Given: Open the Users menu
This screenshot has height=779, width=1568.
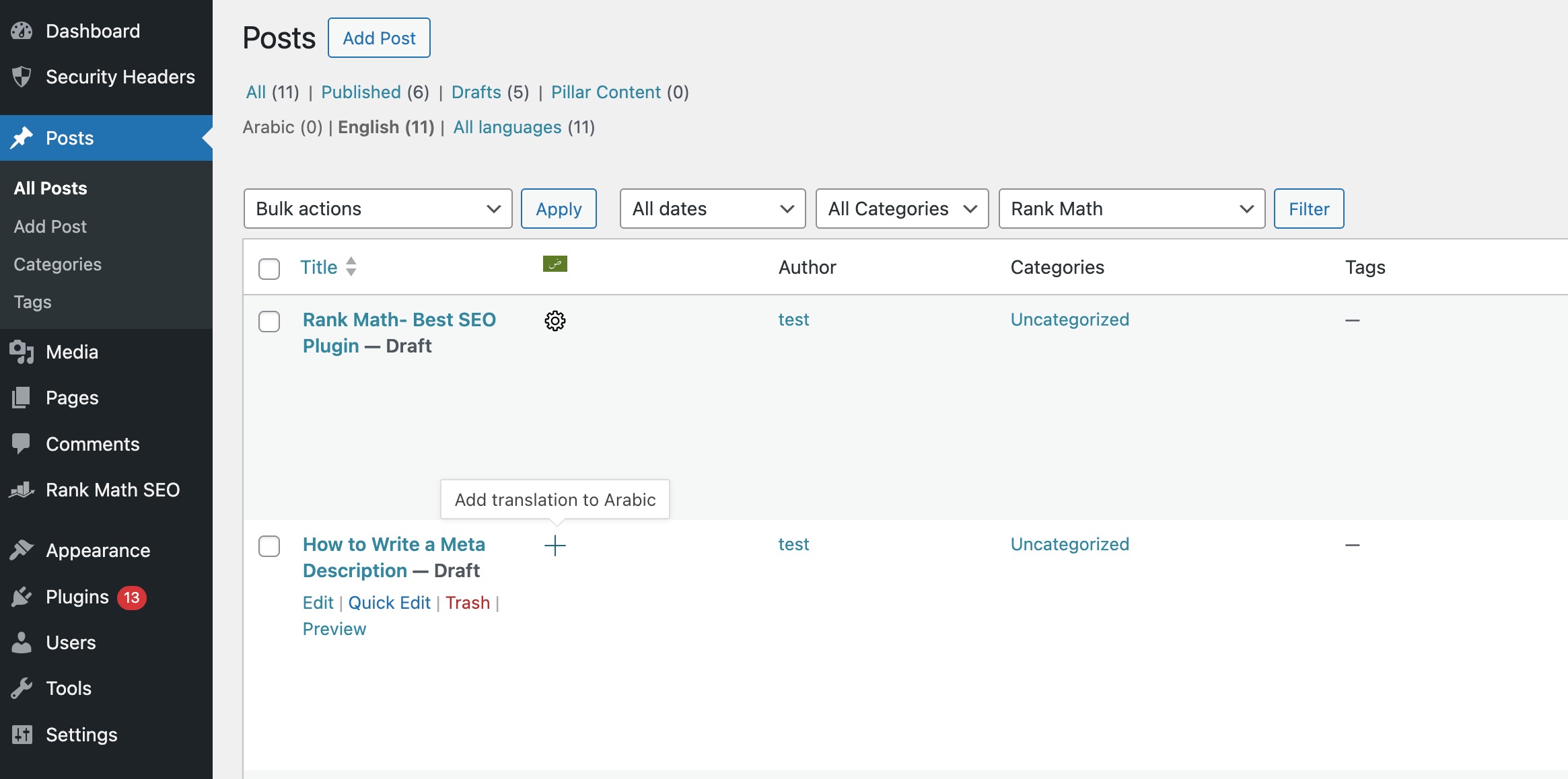Looking at the screenshot, I should click(106, 642).
